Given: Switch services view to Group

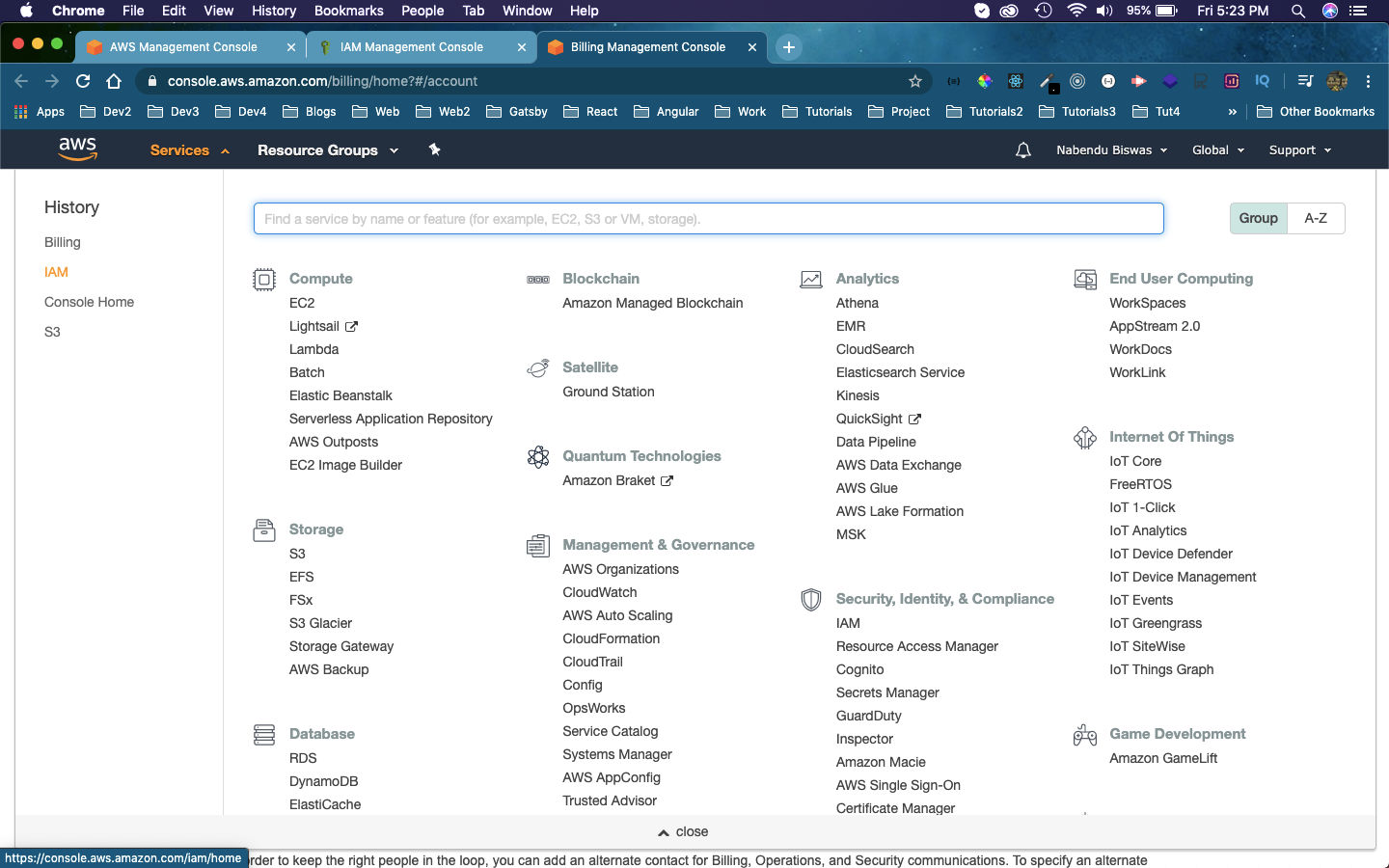Looking at the screenshot, I should (x=1258, y=218).
